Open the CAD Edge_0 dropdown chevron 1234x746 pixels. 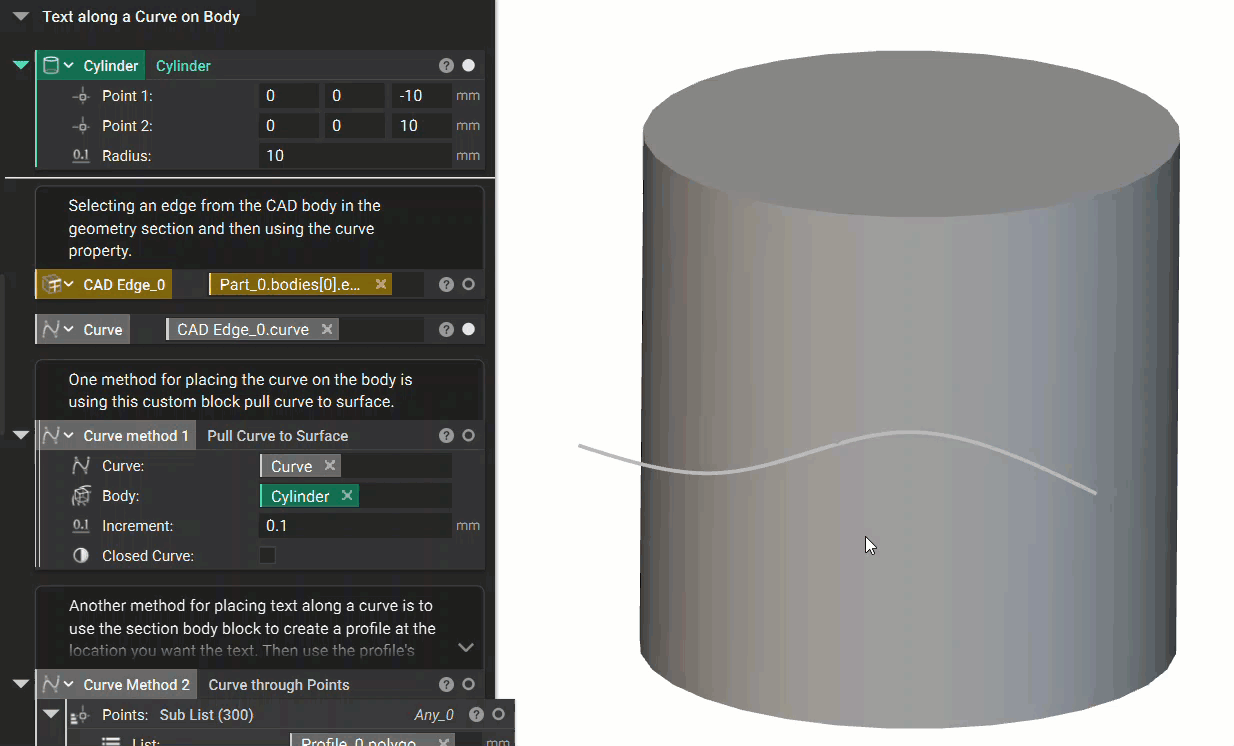point(69,284)
